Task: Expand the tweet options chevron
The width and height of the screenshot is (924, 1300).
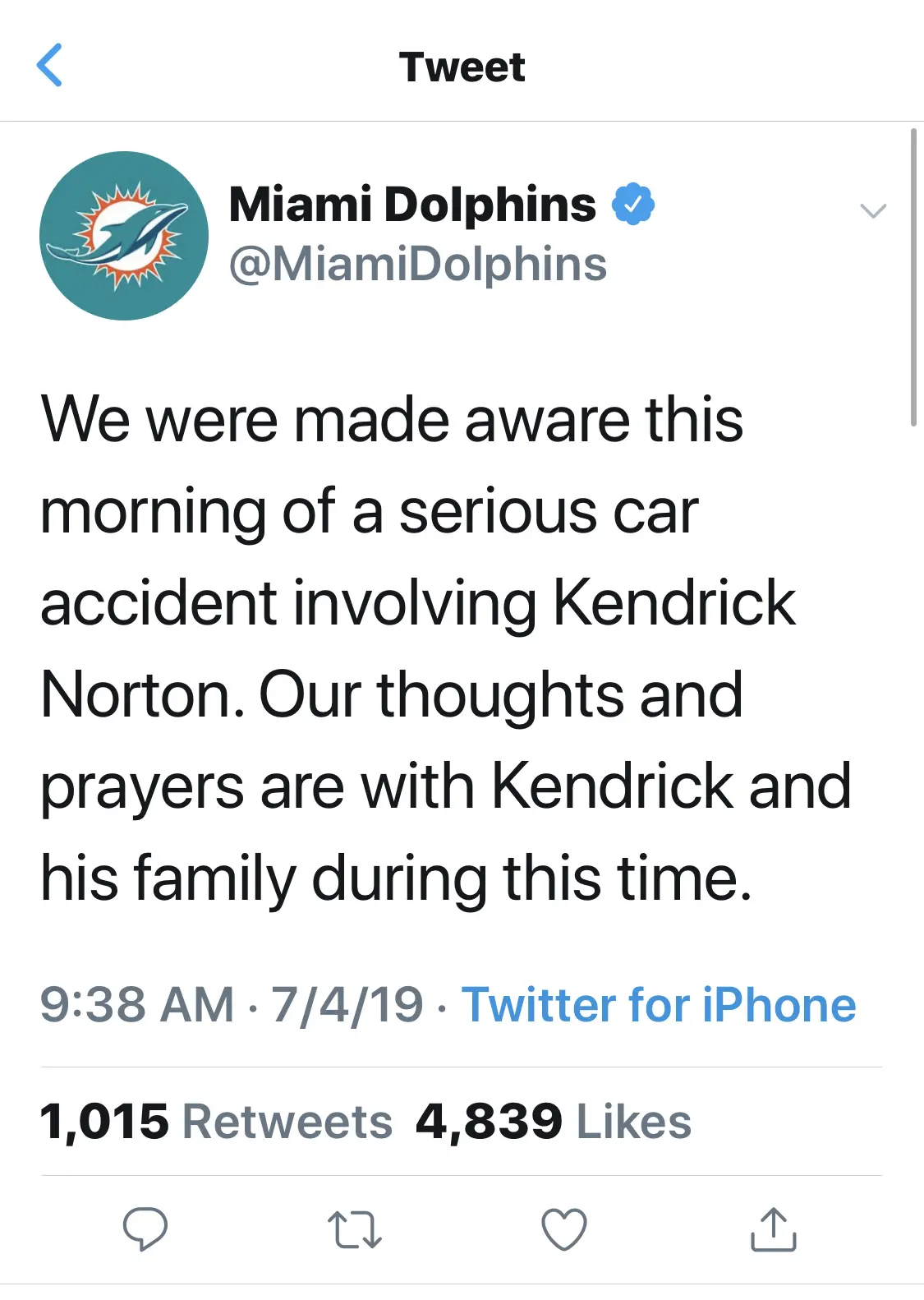Action: 872,210
